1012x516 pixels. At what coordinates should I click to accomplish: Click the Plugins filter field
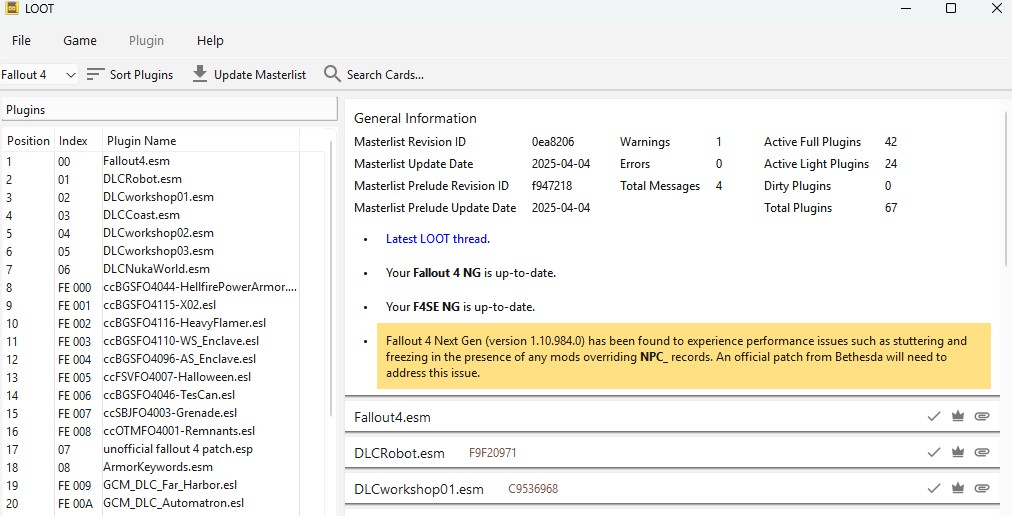pyautogui.click(x=169, y=110)
